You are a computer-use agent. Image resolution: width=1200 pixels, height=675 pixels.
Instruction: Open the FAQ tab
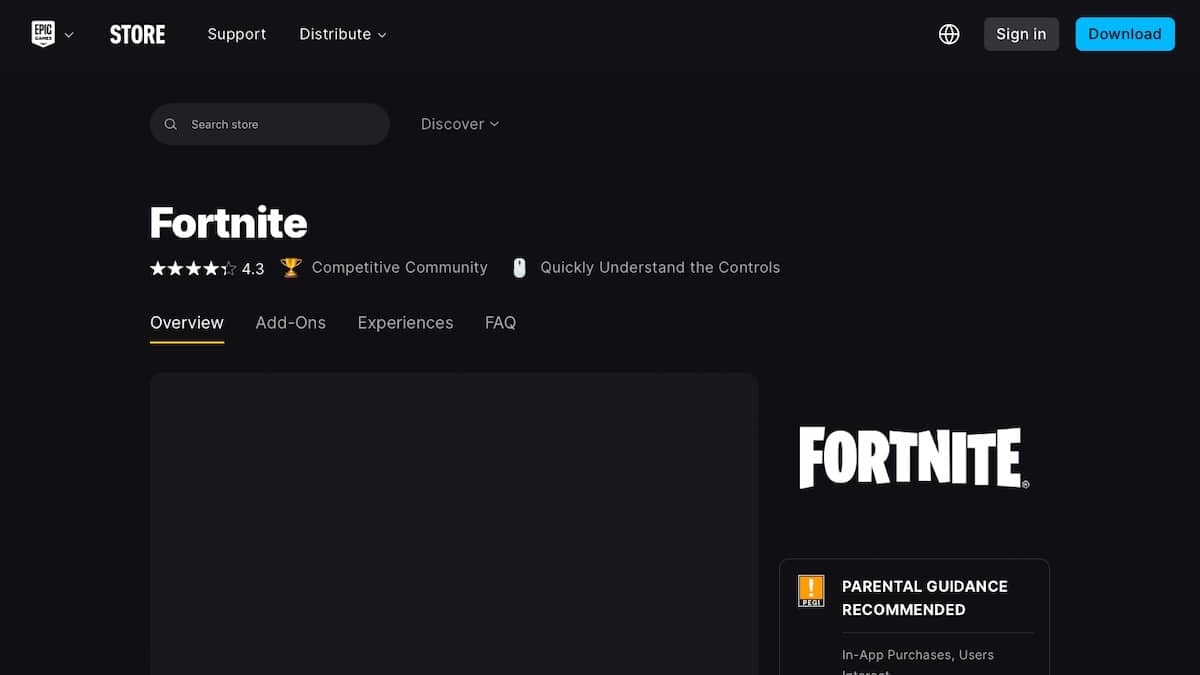point(500,322)
